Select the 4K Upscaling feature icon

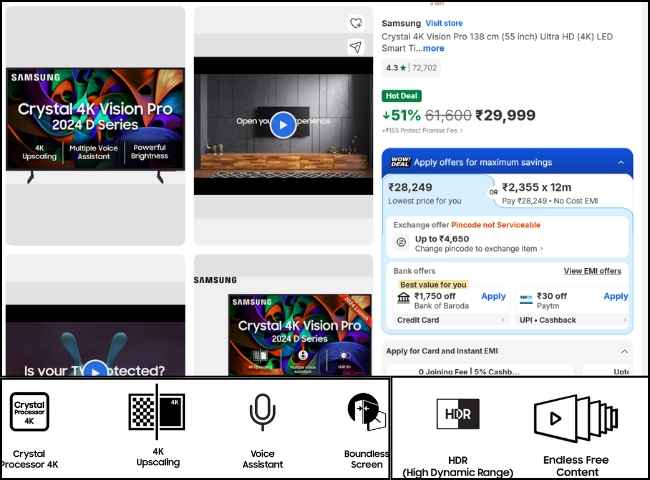point(157,412)
